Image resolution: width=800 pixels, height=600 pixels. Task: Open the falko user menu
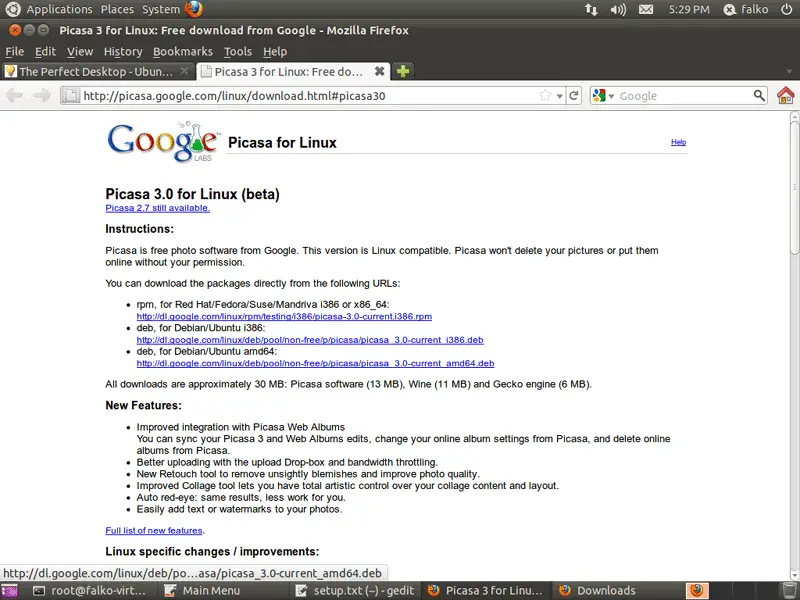tap(746, 9)
